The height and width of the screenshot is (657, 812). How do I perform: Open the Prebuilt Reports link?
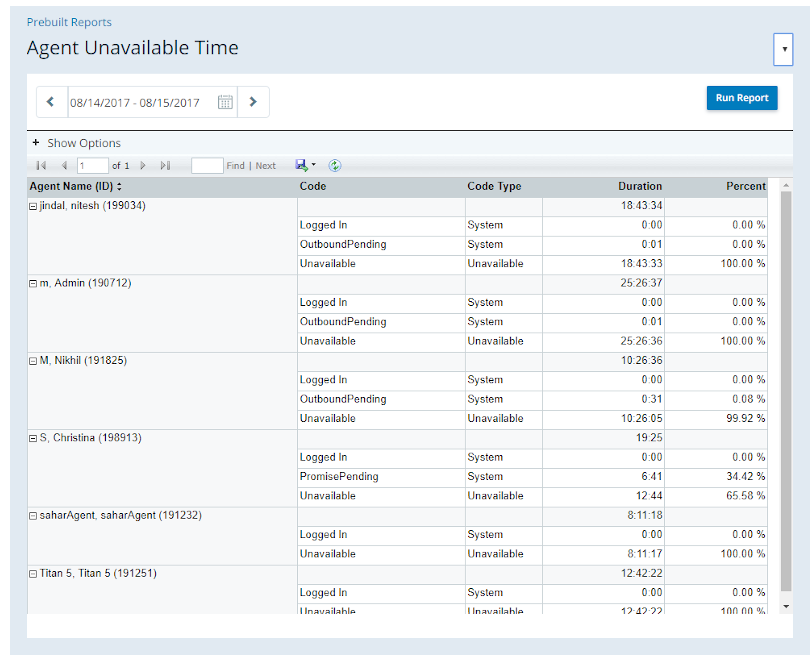click(69, 22)
